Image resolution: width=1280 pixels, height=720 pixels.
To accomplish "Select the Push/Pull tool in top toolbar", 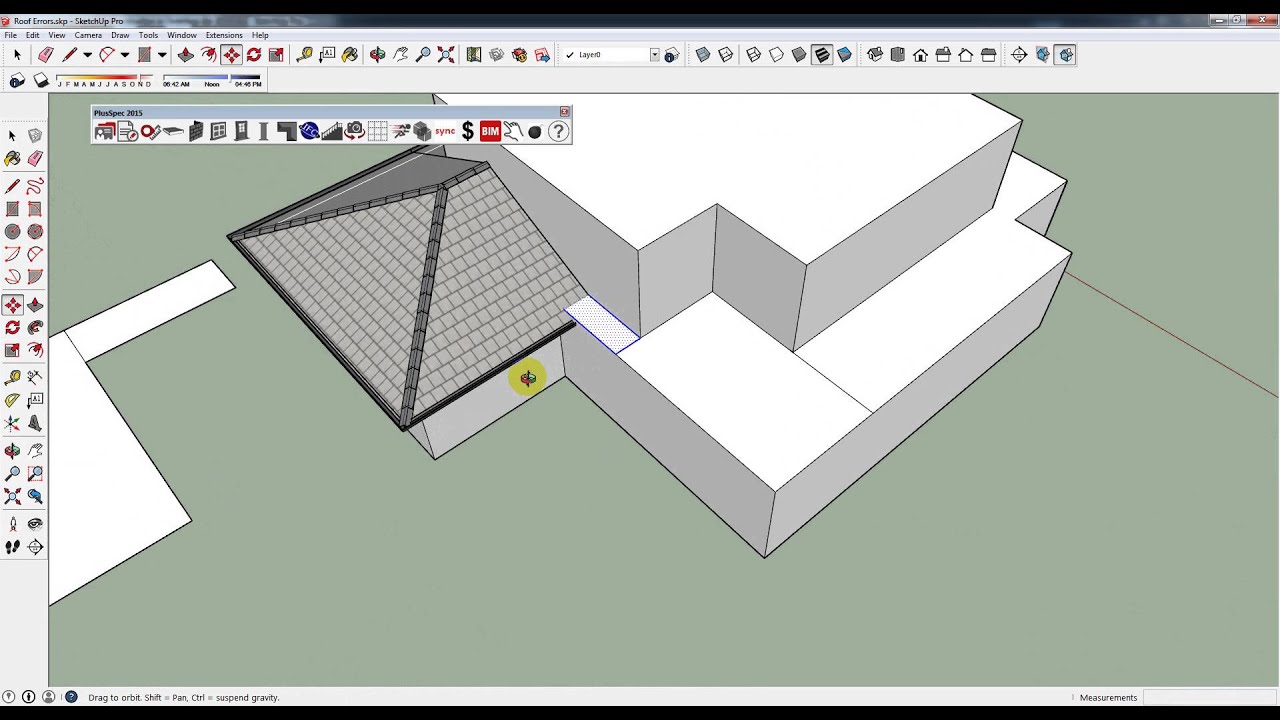I will (x=185, y=55).
